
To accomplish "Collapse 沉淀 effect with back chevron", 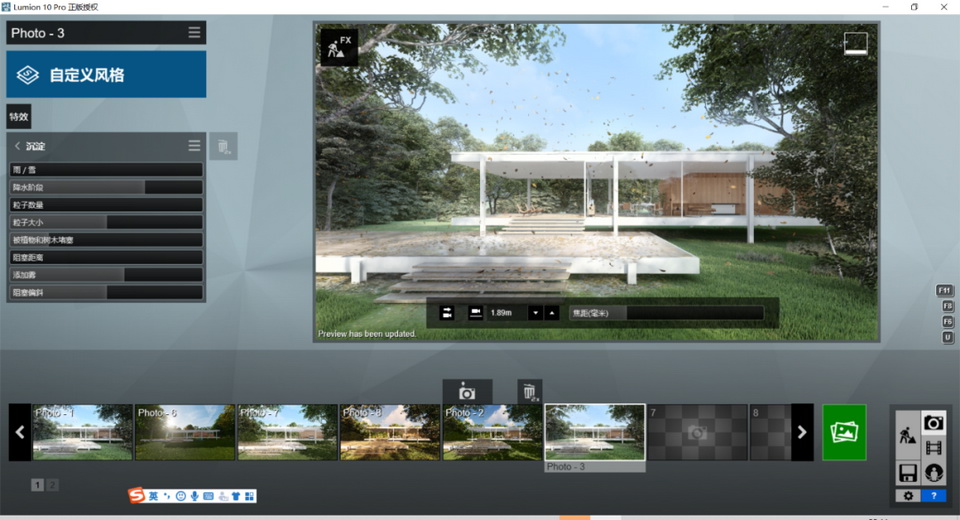I will (17, 146).
